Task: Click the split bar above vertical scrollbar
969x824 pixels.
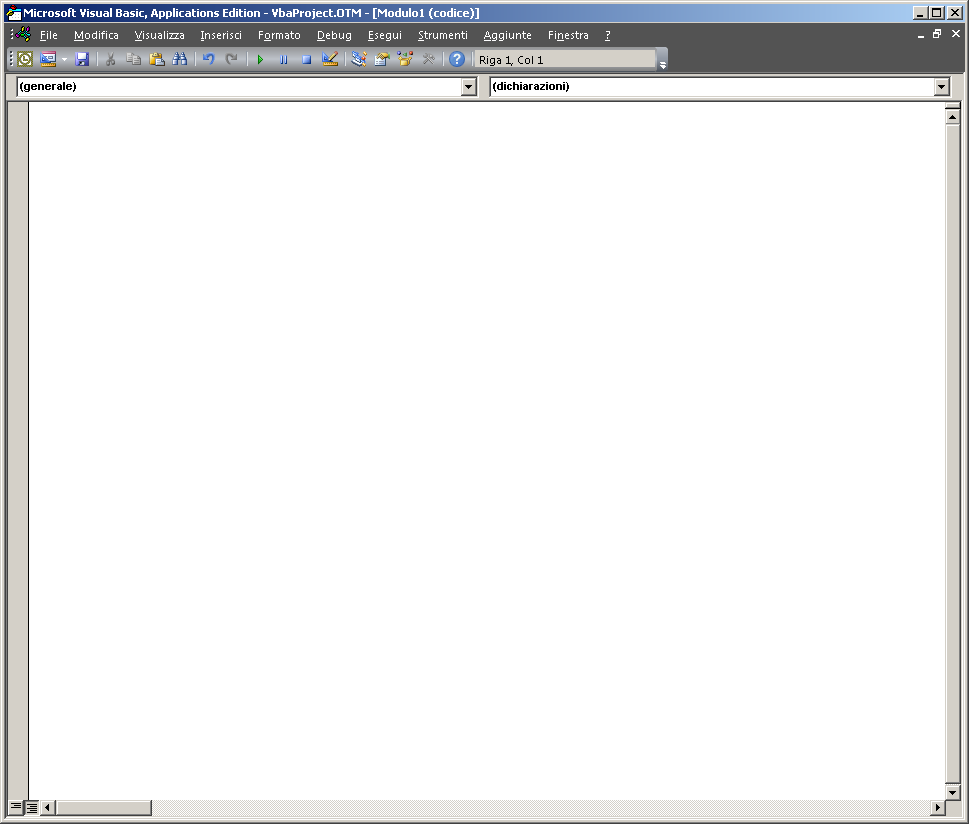Action: coord(952,106)
